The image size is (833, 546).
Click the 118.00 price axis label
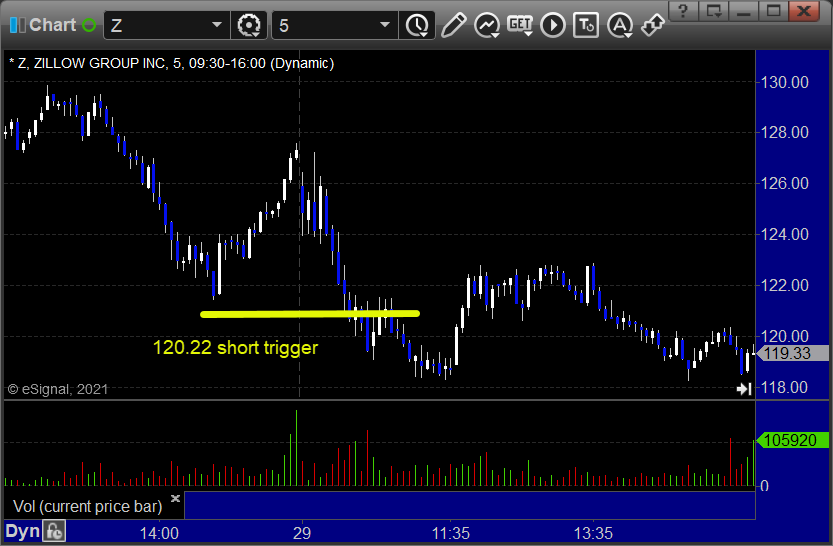pyautogui.click(x=785, y=387)
